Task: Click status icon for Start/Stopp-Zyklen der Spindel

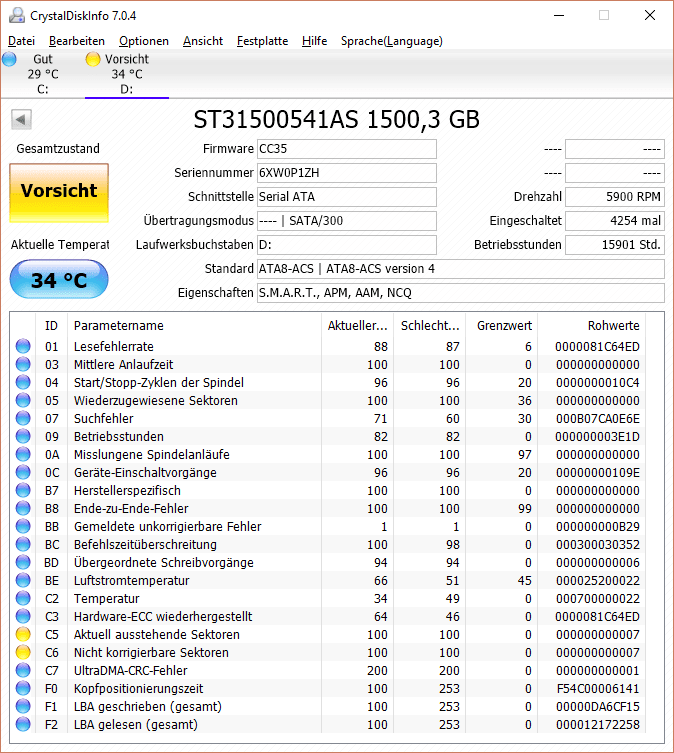Action: 23,382
